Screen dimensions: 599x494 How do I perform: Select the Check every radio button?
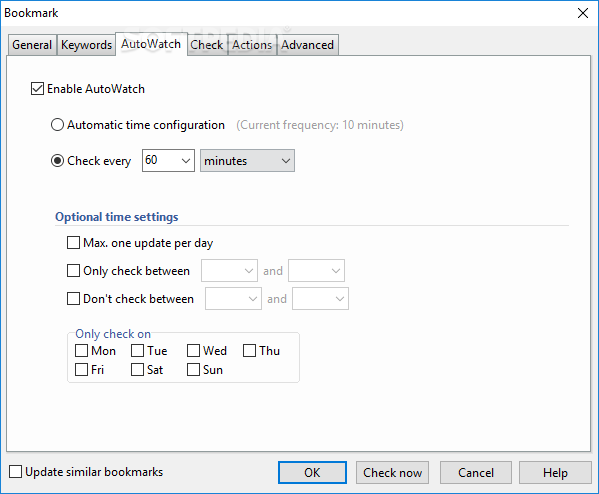pos(57,160)
